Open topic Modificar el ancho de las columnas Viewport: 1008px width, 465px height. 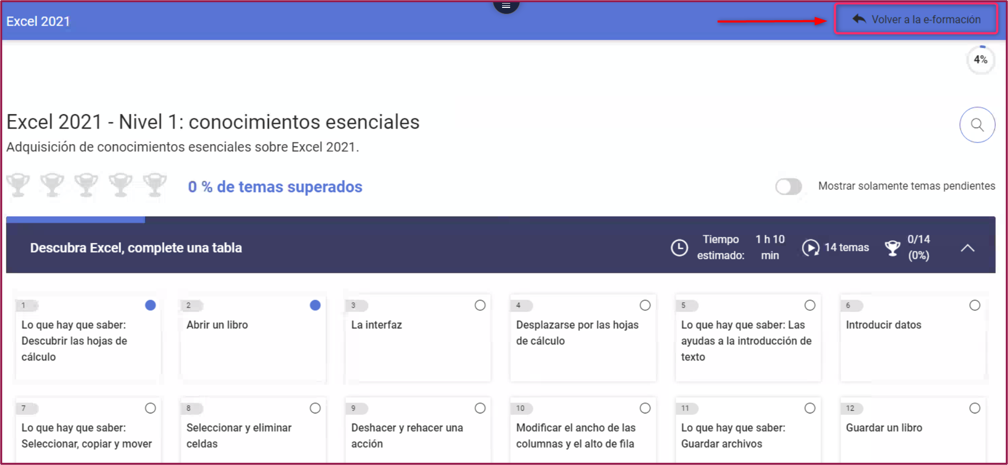click(583, 430)
